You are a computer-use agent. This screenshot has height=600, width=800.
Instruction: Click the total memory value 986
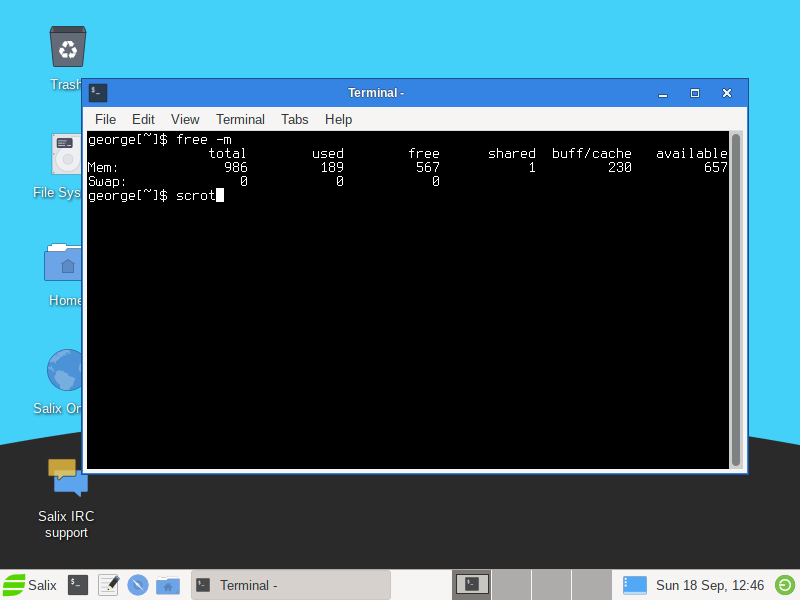click(236, 167)
